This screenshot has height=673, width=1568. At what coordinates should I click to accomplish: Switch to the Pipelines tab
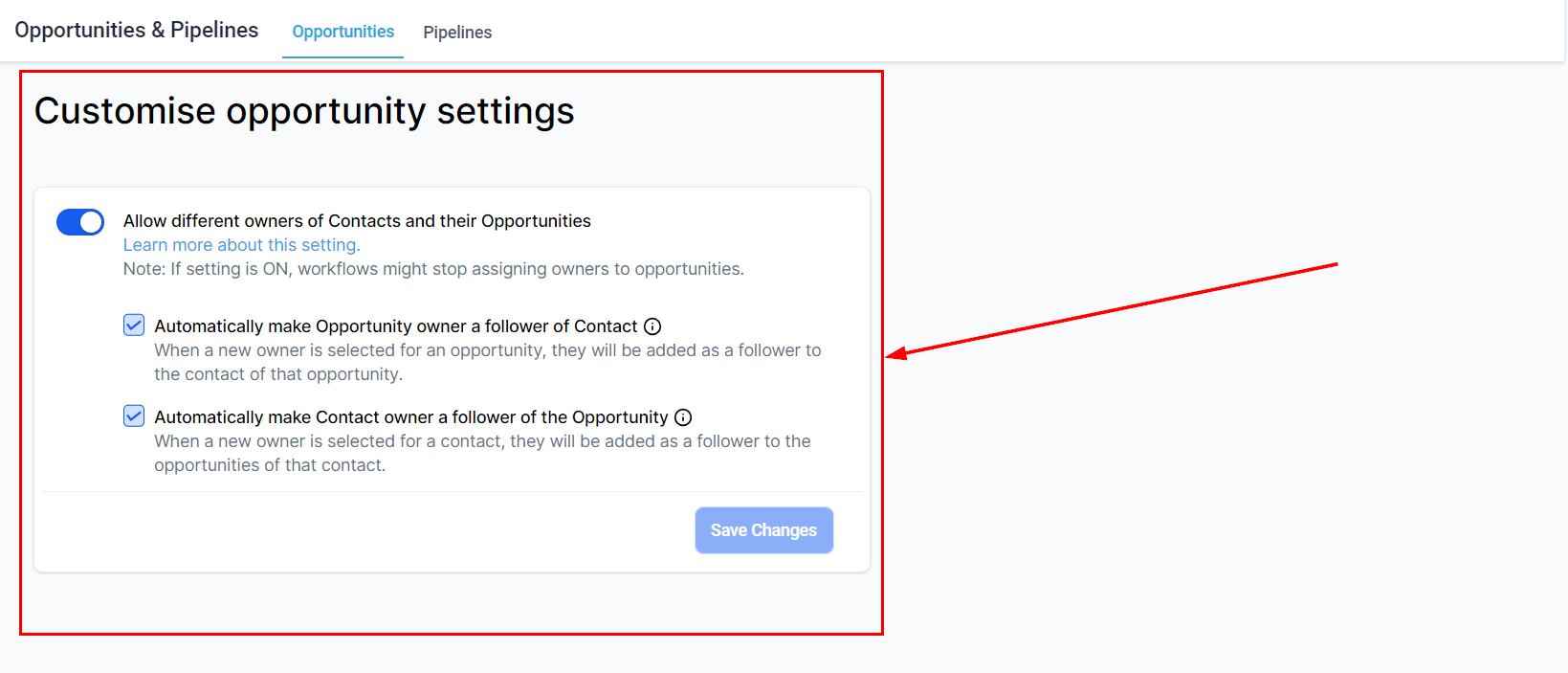(457, 33)
